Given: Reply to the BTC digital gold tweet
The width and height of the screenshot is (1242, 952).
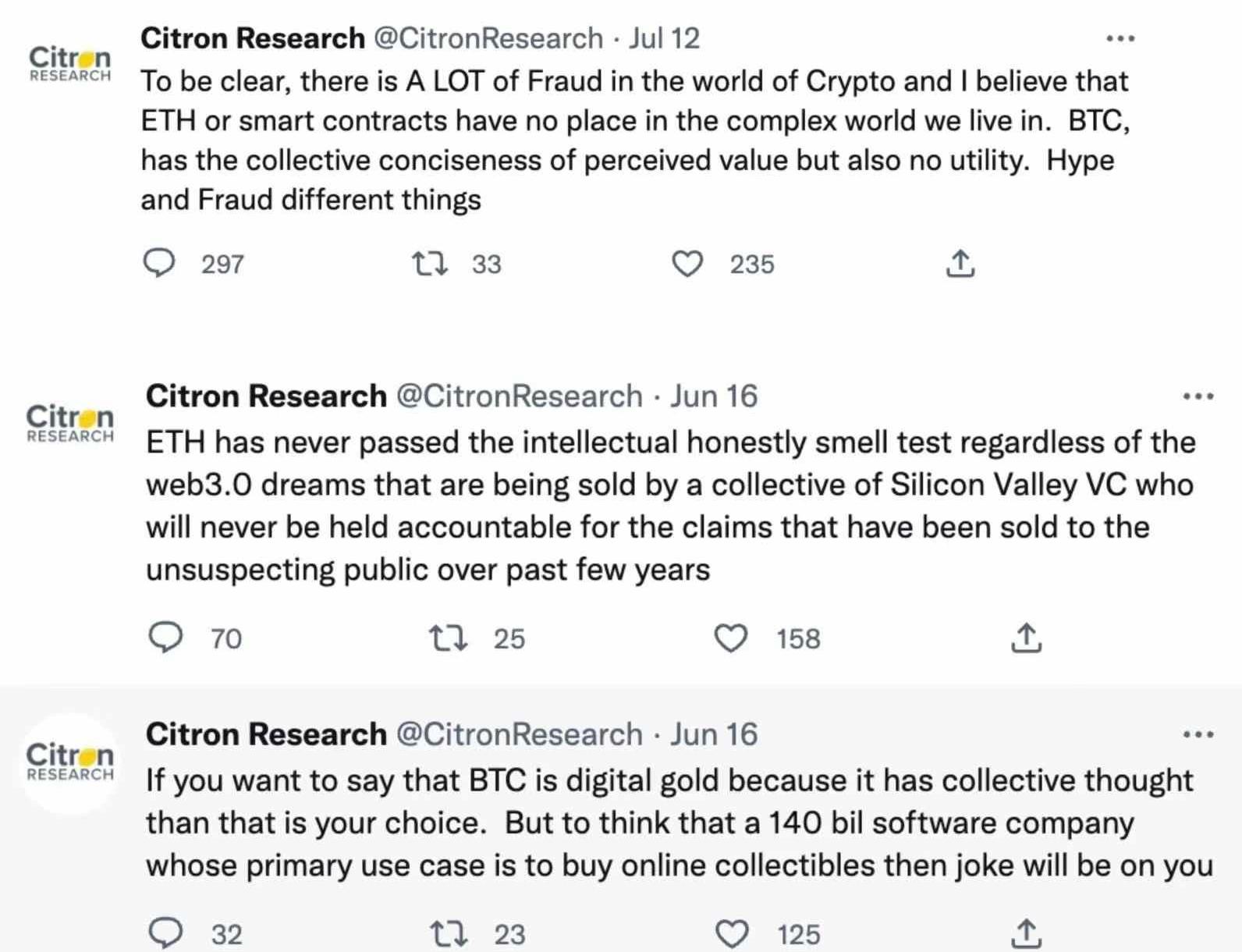Looking at the screenshot, I should [x=165, y=933].
